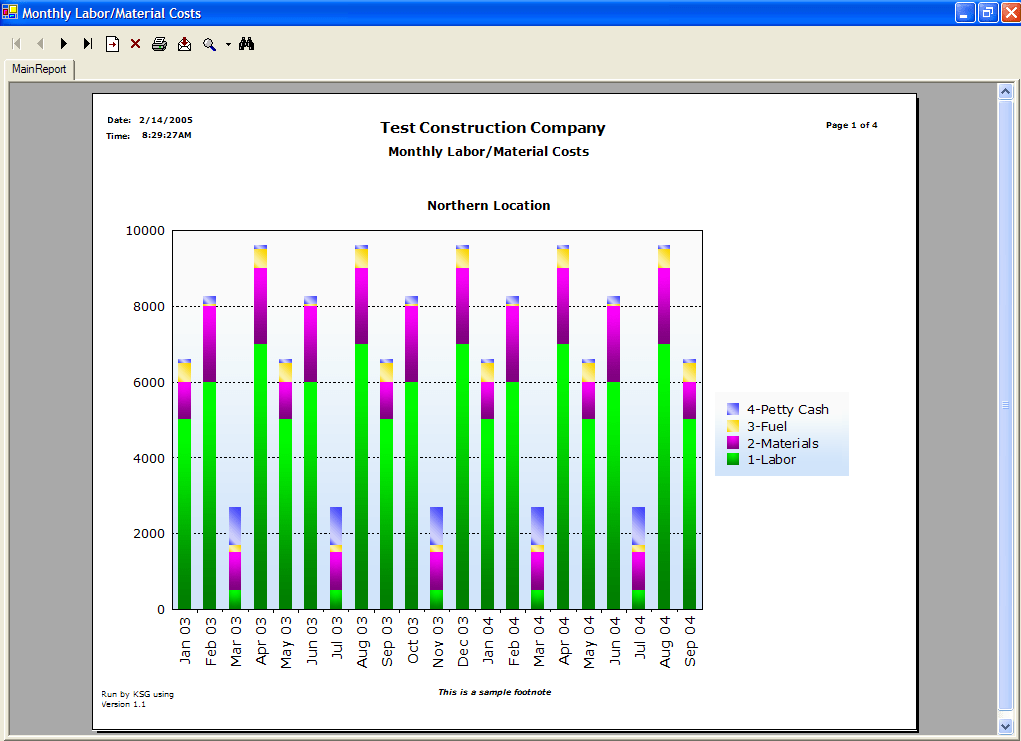Jump to the last page of the report

[x=87, y=43]
